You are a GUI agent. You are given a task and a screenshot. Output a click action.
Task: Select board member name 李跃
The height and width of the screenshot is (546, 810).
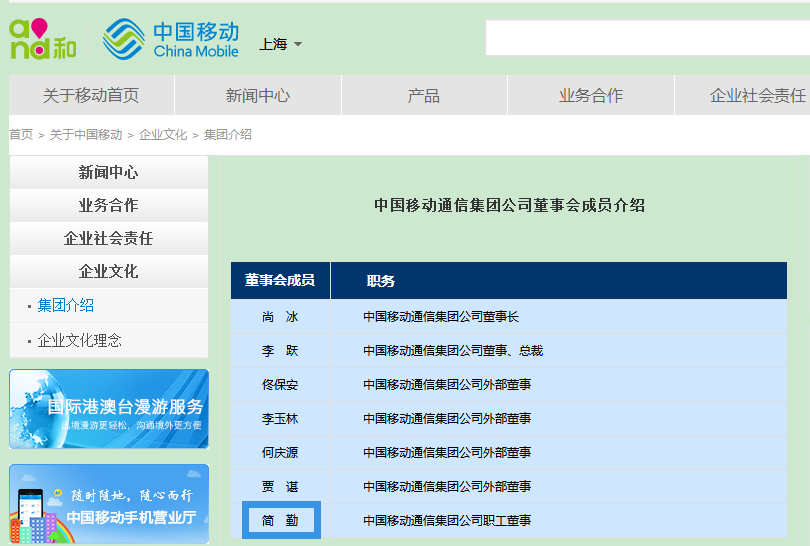click(280, 351)
